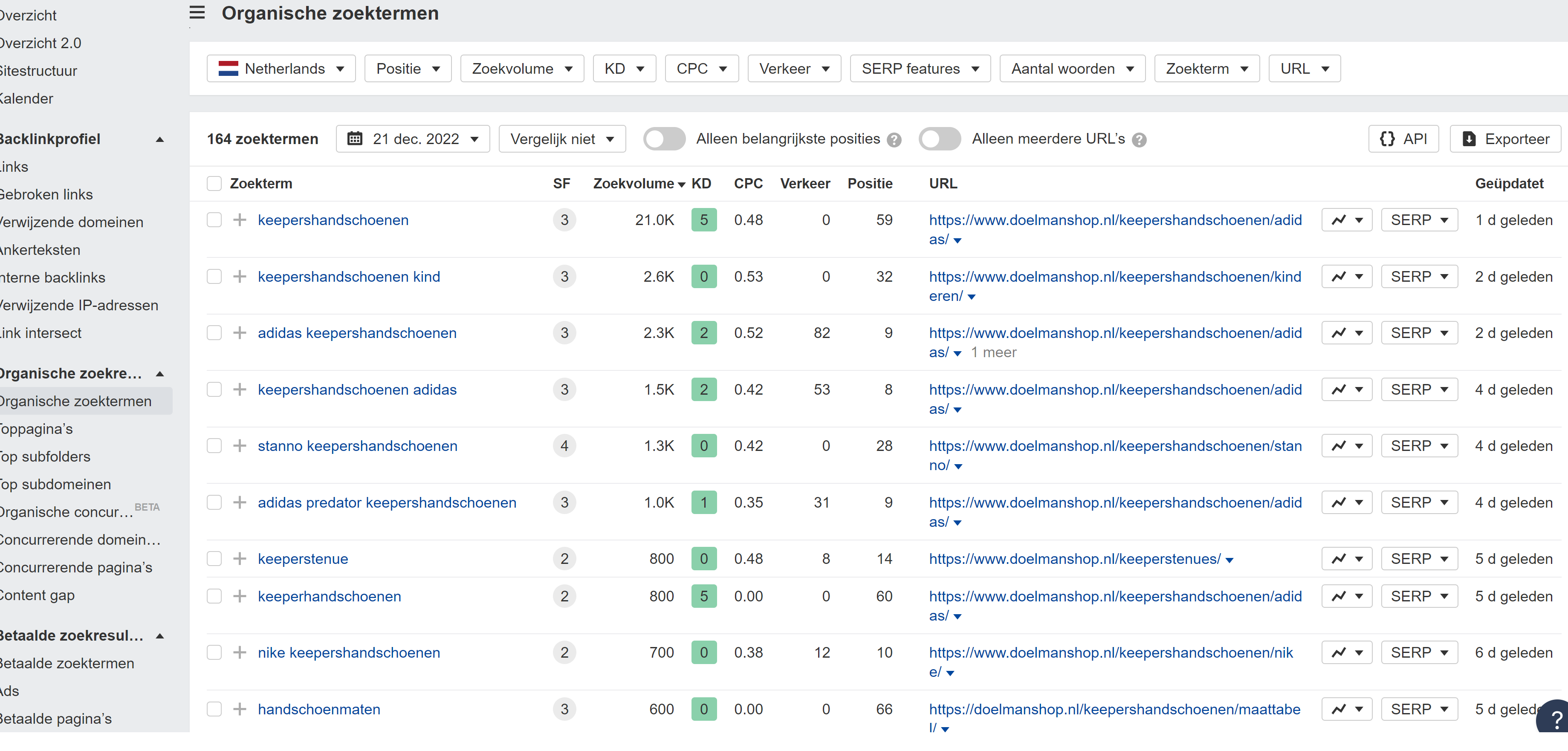Open the Netherlands country dropdown
Image resolution: width=1568 pixels, height=751 pixels.
281,69
